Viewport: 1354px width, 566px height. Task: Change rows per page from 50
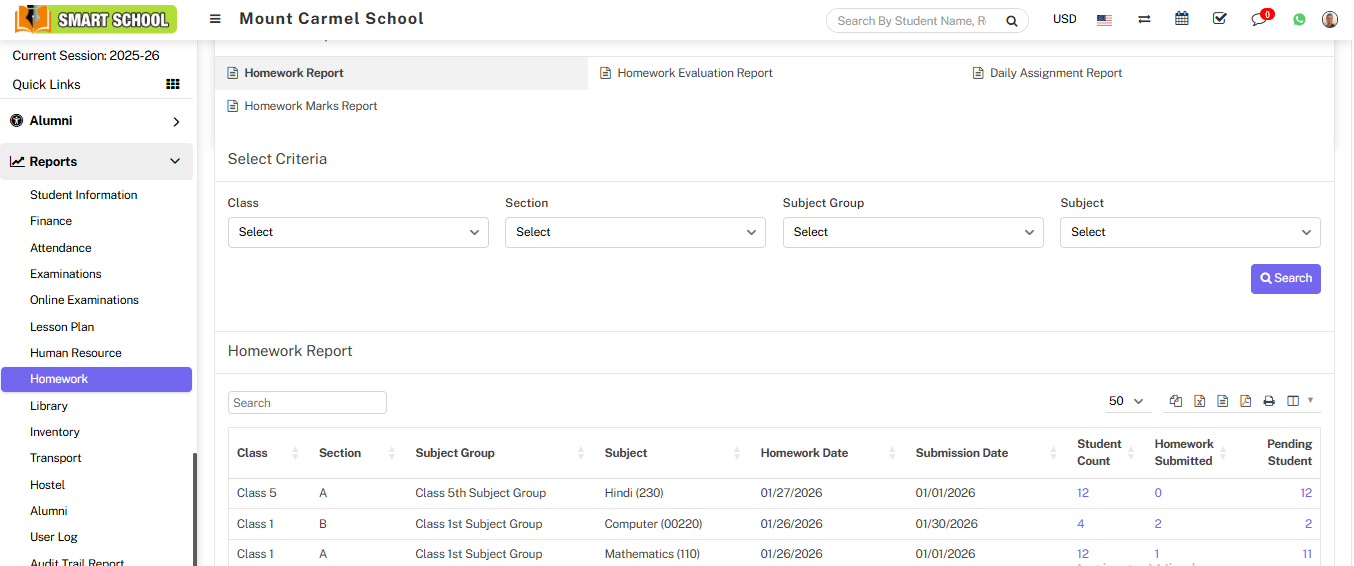click(x=1125, y=401)
